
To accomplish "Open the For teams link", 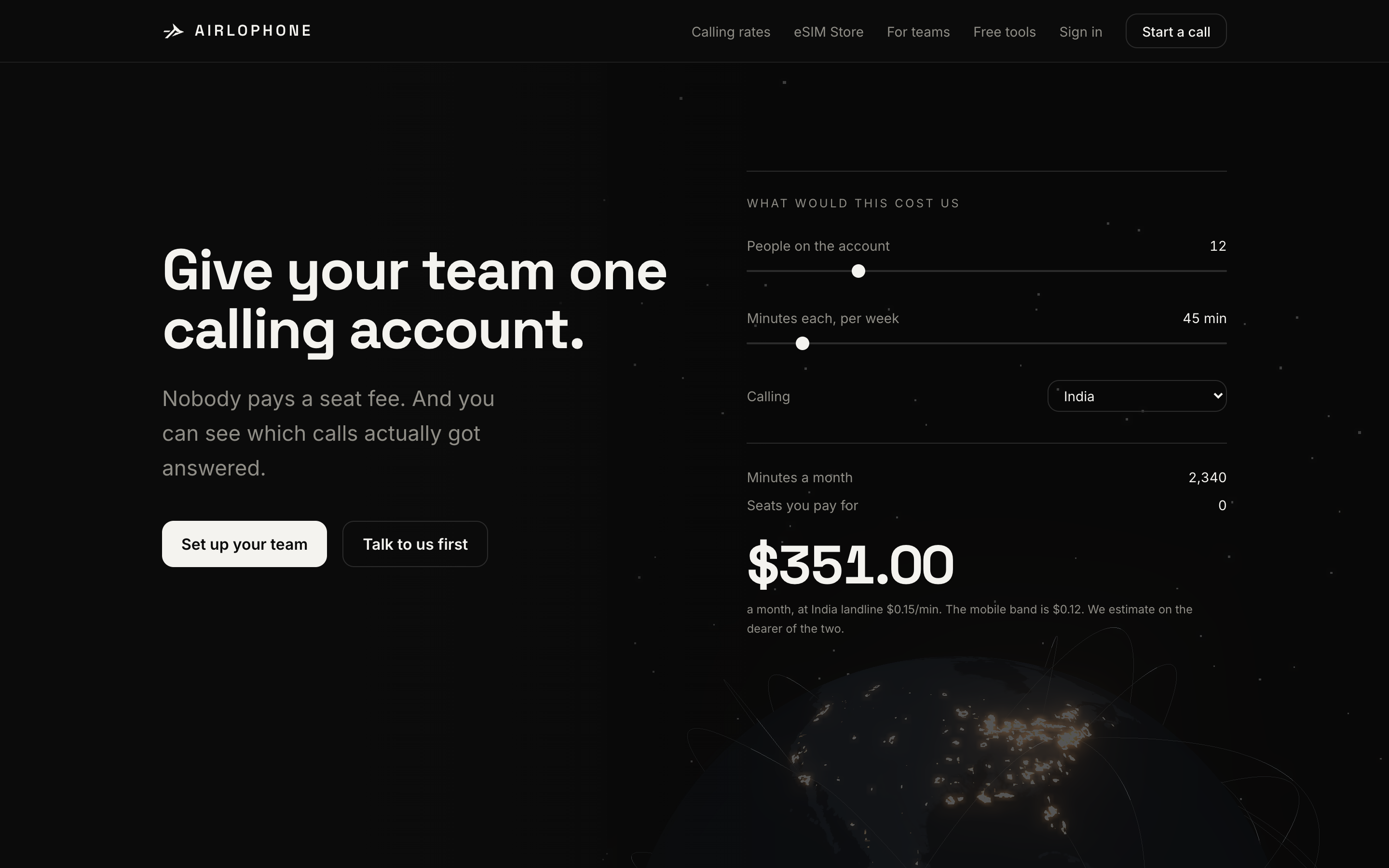I will coord(918,31).
